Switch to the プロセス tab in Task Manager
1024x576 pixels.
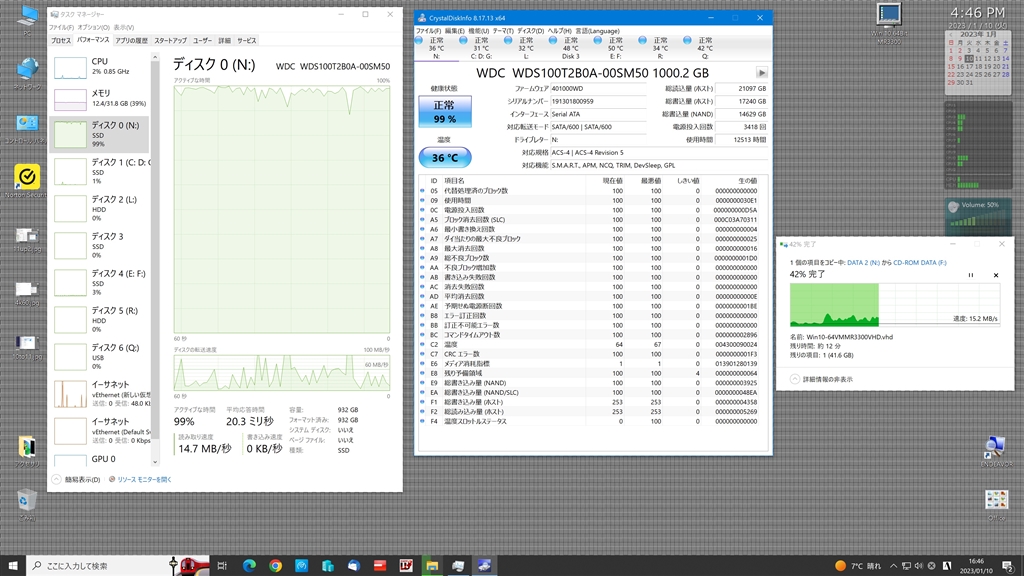point(61,40)
